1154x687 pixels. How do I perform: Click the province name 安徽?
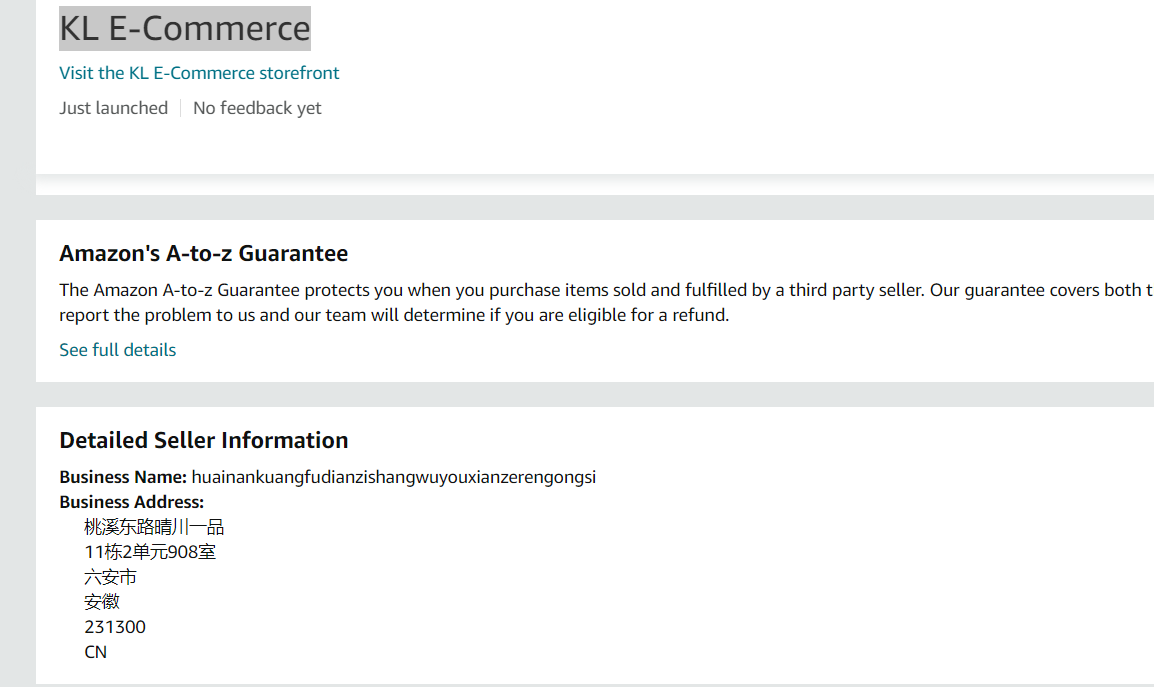coord(101,601)
